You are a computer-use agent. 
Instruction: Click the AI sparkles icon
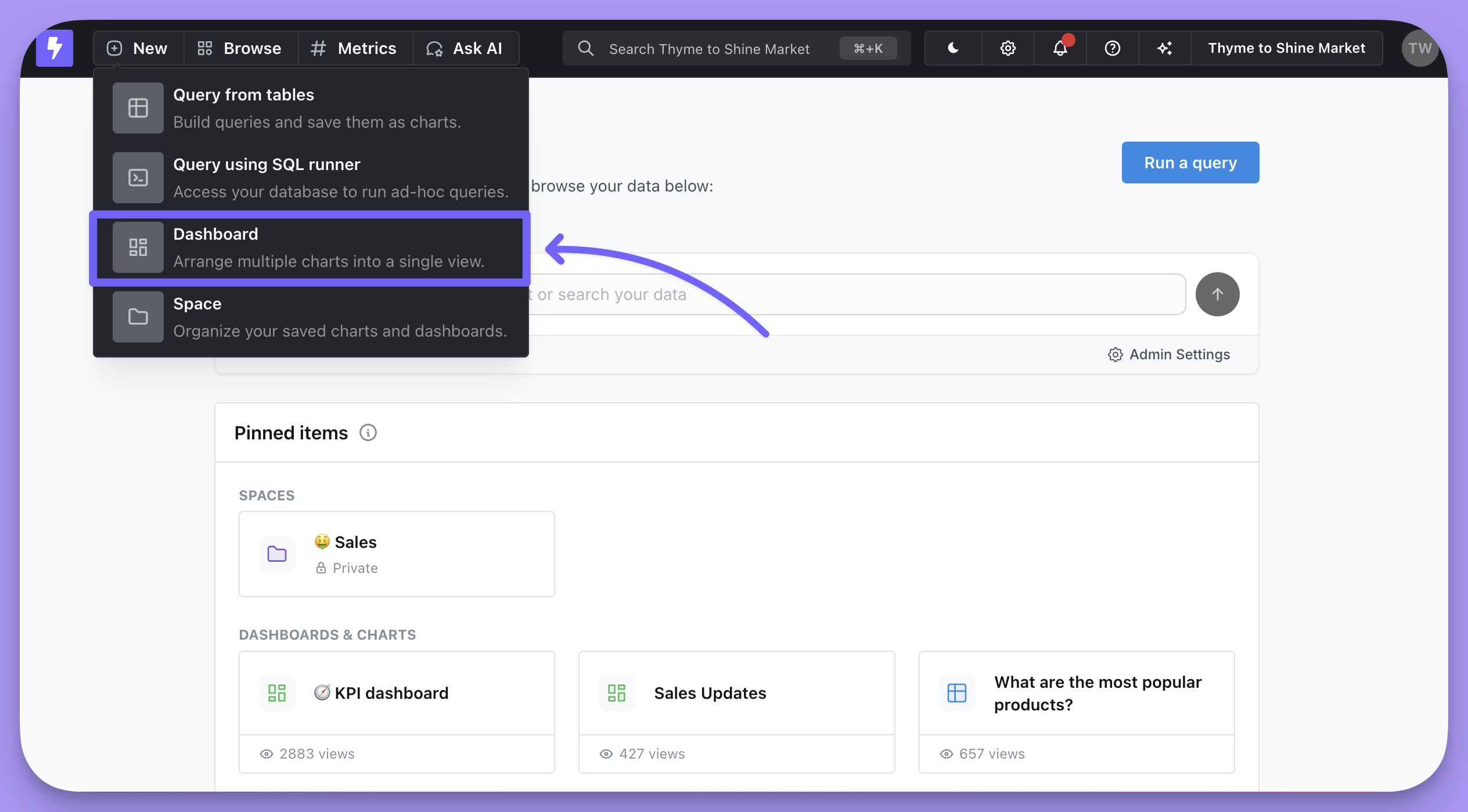(x=1164, y=48)
